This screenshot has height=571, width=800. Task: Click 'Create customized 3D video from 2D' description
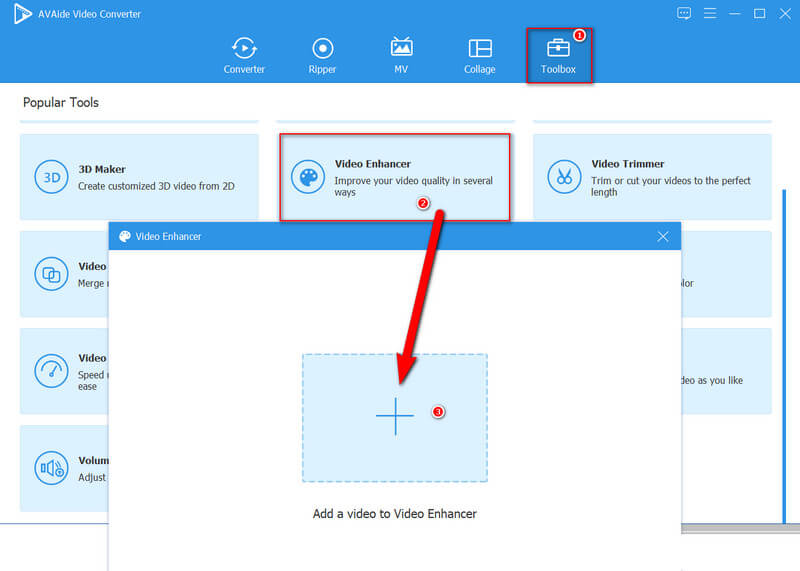[x=156, y=186]
